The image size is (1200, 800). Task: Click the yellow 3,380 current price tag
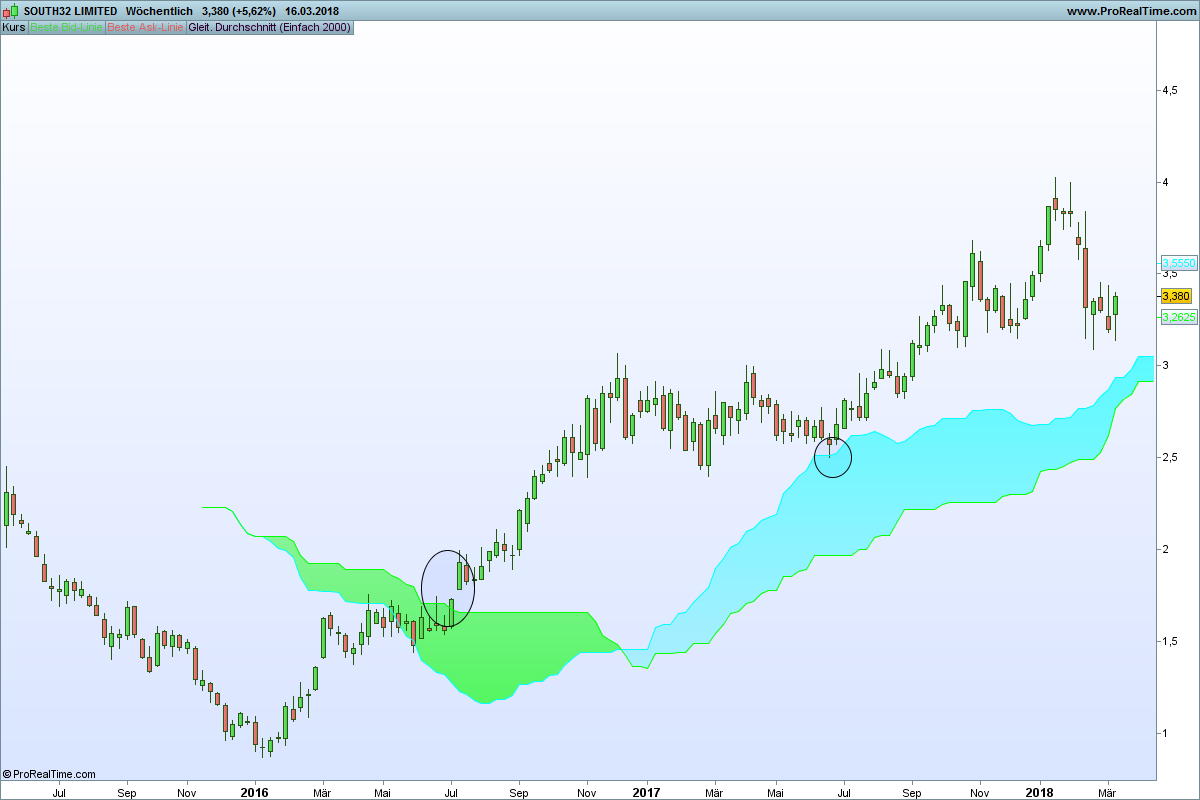click(x=1176, y=296)
